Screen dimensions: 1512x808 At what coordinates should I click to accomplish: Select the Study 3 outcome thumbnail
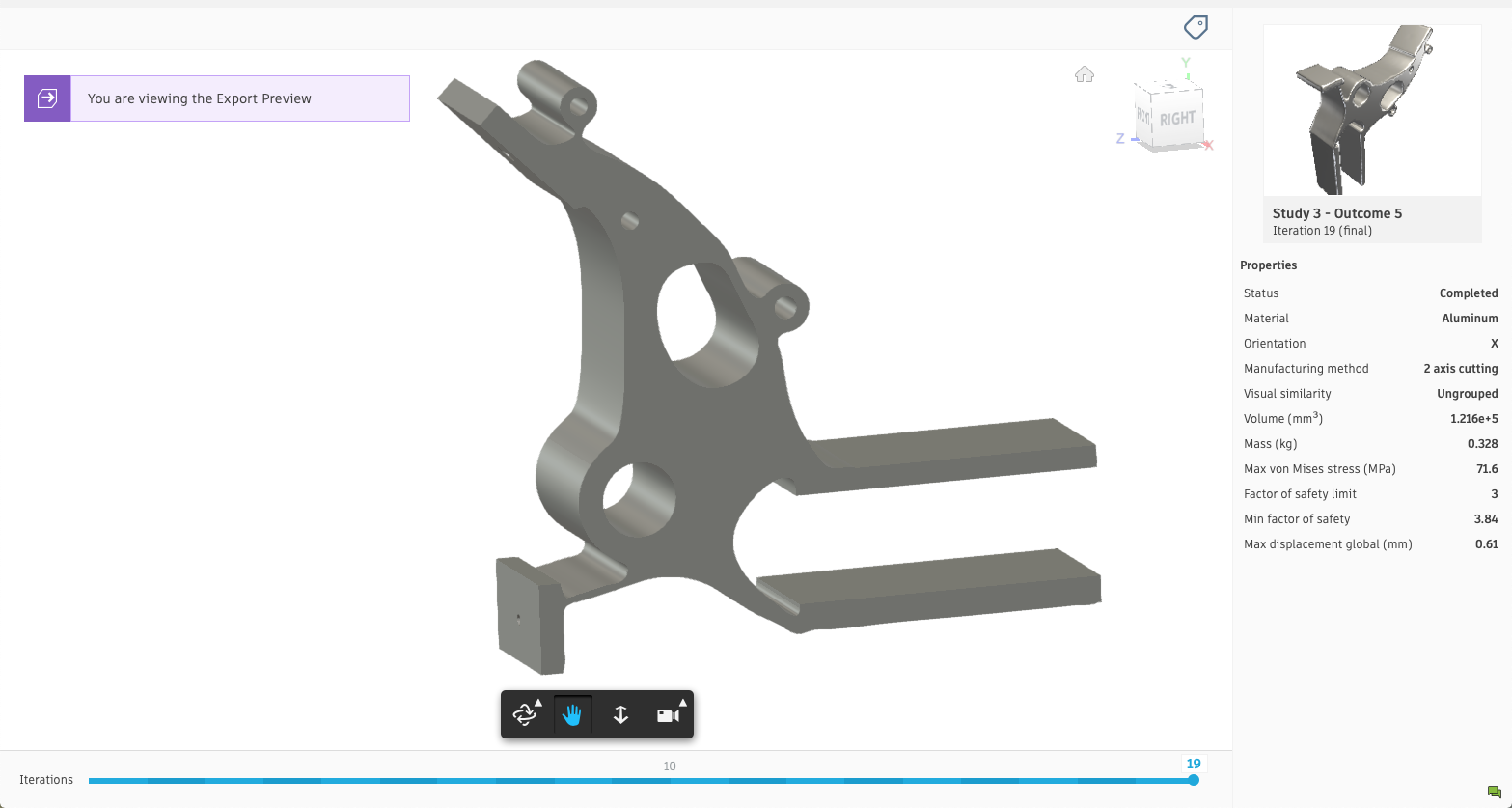click(x=1372, y=111)
